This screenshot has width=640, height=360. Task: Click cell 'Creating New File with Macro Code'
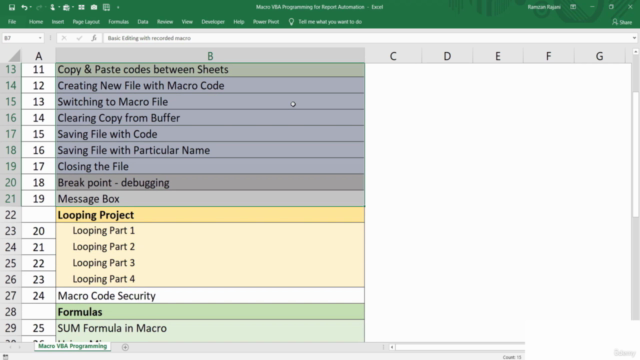coord(210,86)
